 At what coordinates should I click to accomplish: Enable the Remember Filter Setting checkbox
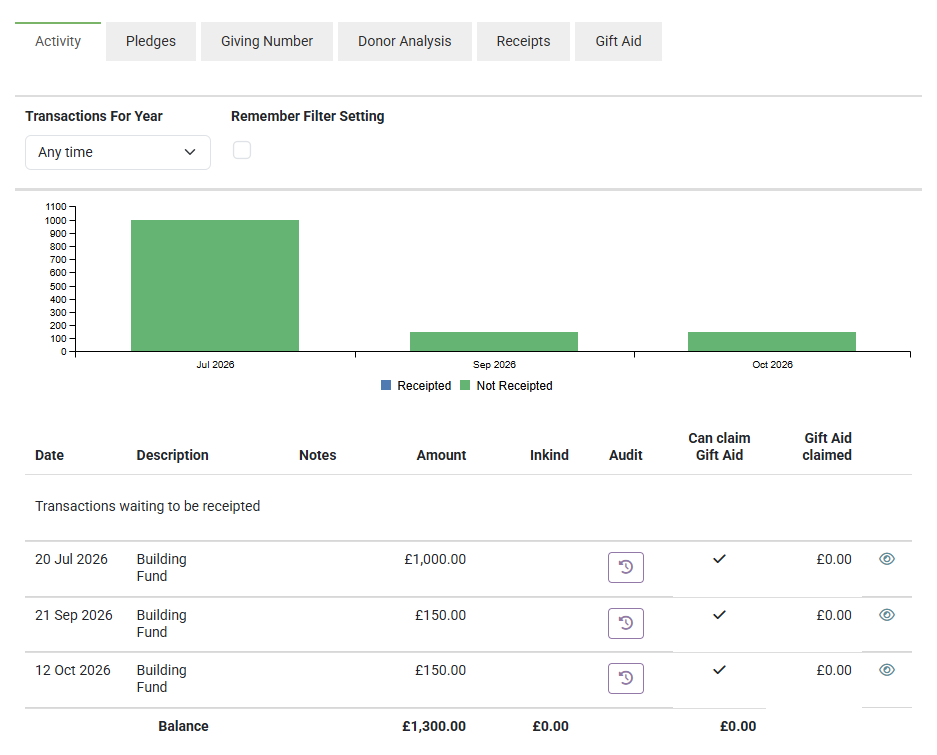pyautogui.click(x=242, y=150)
